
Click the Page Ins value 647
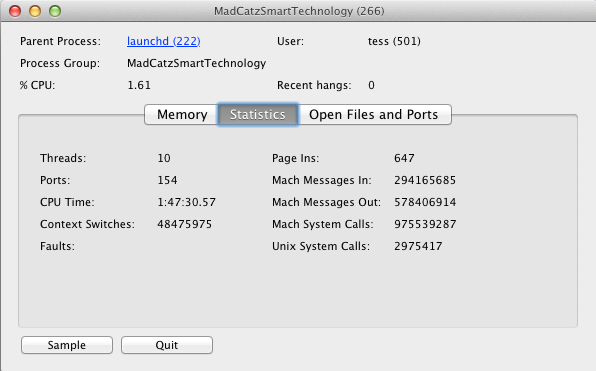(404, 158)
